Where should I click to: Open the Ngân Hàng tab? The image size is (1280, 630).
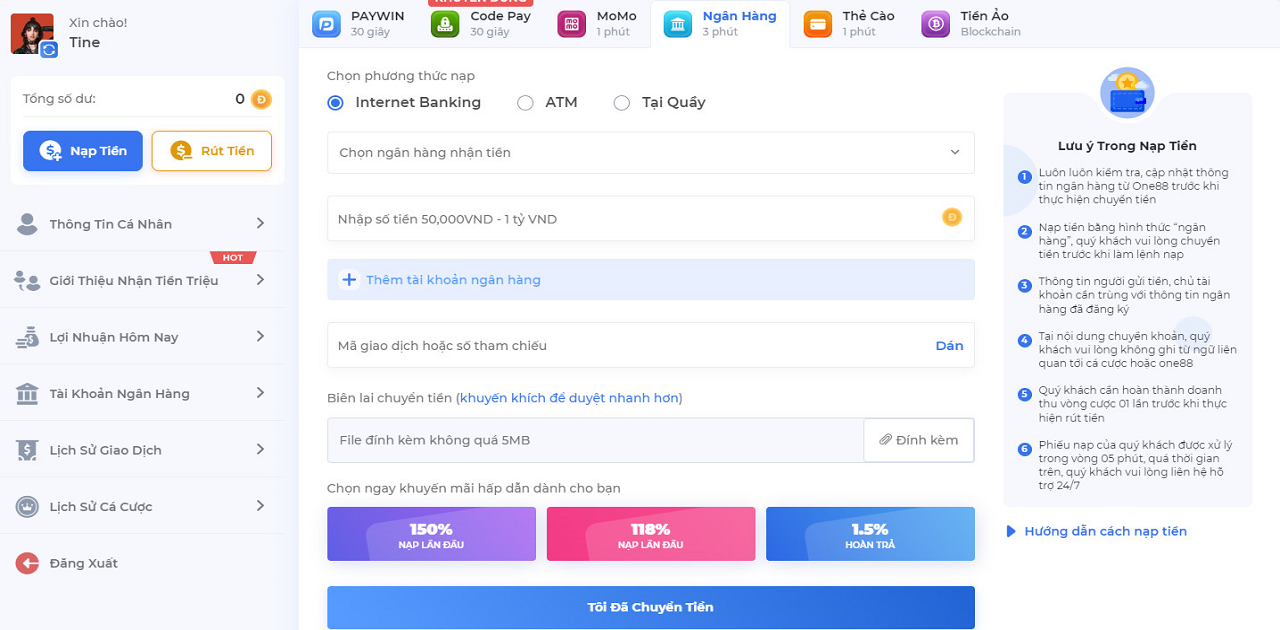point(718,24)
